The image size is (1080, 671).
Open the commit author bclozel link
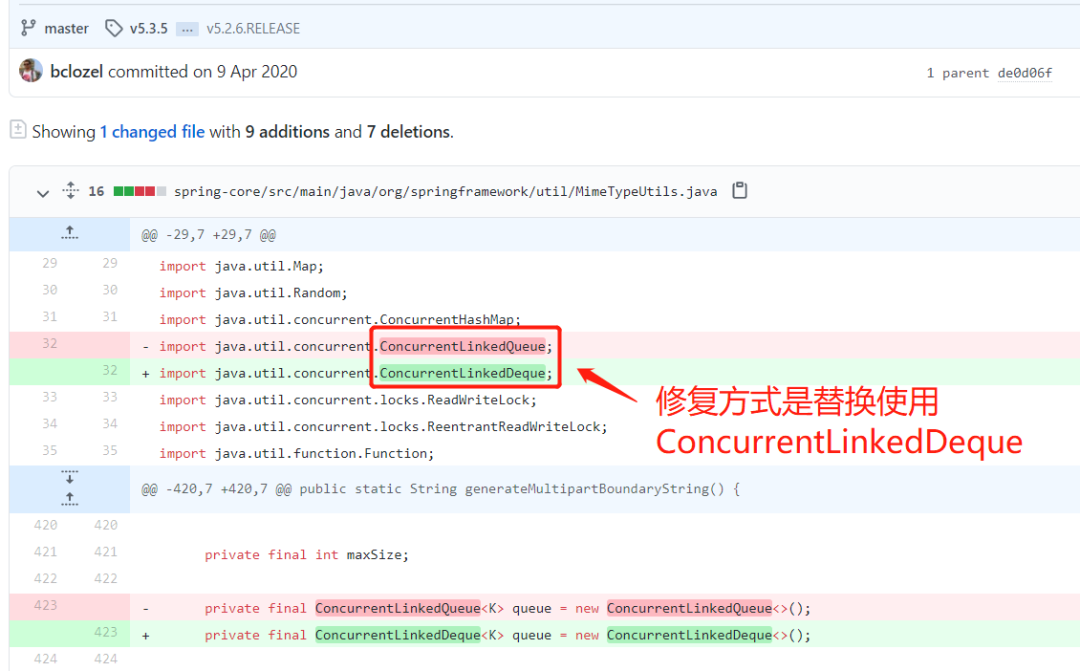click(x=79, y=71)
